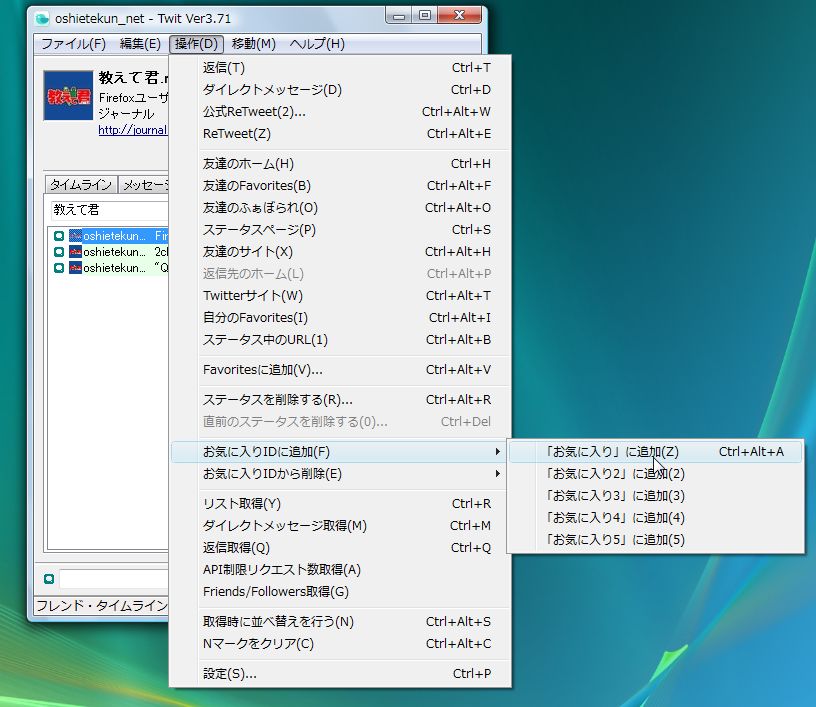The width and height of the screenshot is (816, 707).
Task: Click the 教えて君 profile avatar image
Action: tap(68, 96)
